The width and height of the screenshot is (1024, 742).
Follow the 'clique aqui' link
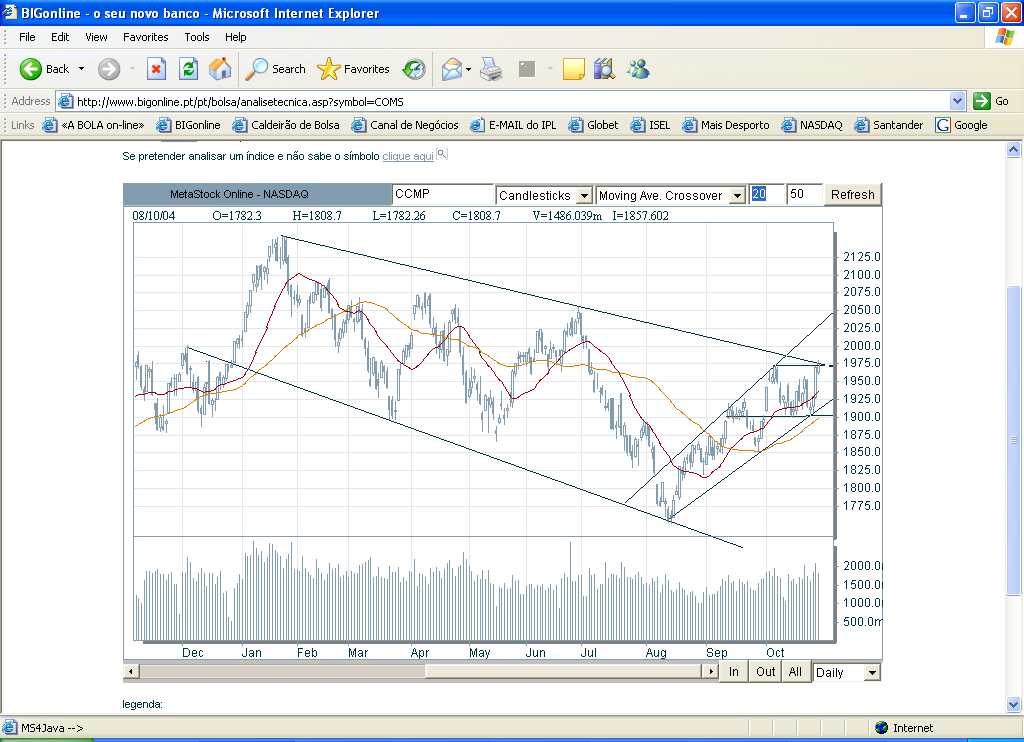coord(408,156)
